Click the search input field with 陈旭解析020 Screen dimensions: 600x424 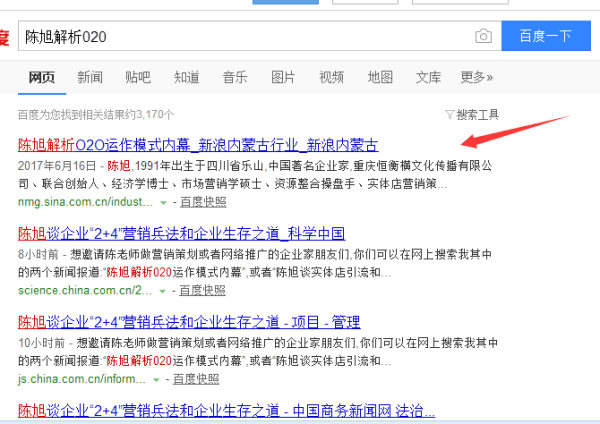260,36
